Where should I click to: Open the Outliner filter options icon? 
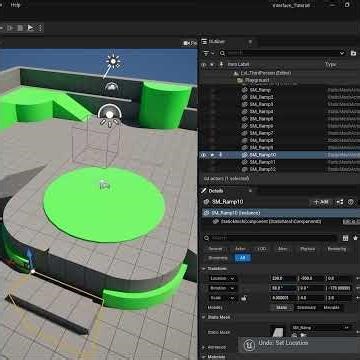pos(208,53)
